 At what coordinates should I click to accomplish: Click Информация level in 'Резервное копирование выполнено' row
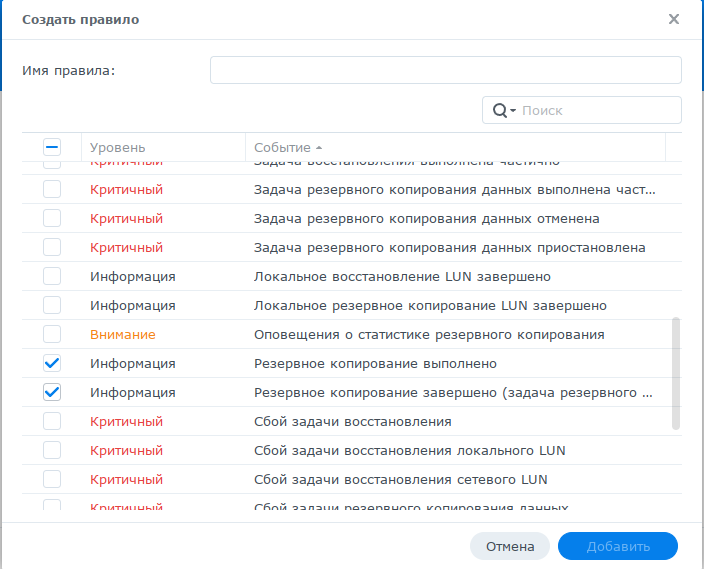tap(132, 364)
